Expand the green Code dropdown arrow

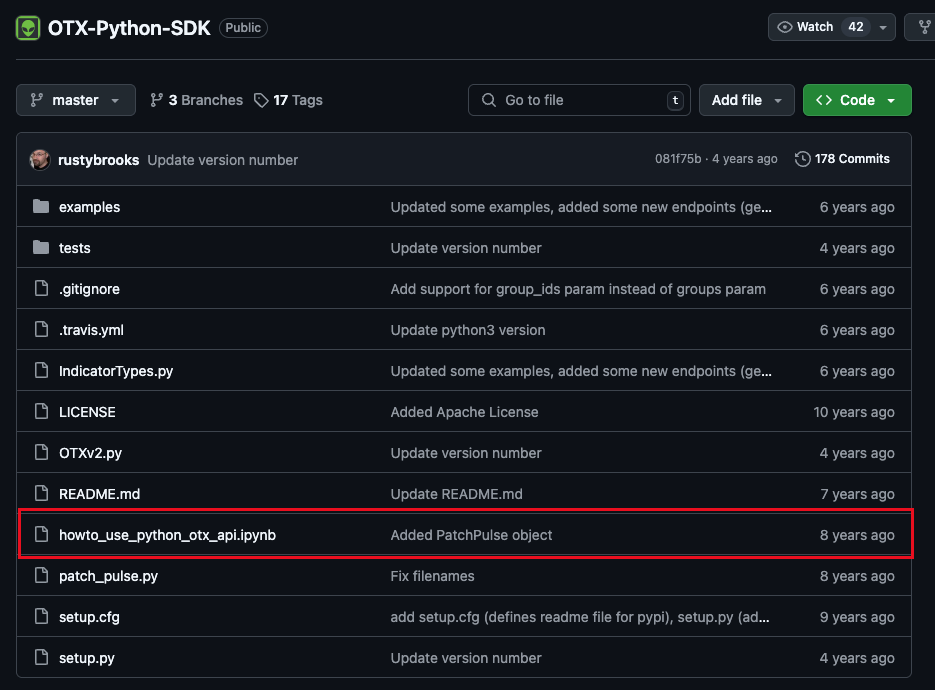891,100
